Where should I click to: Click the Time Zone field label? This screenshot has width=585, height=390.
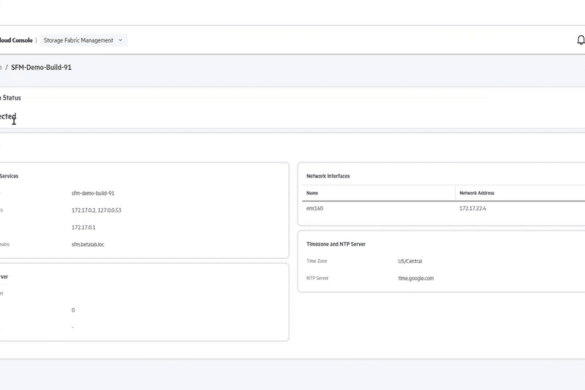[x=317, y=261]
